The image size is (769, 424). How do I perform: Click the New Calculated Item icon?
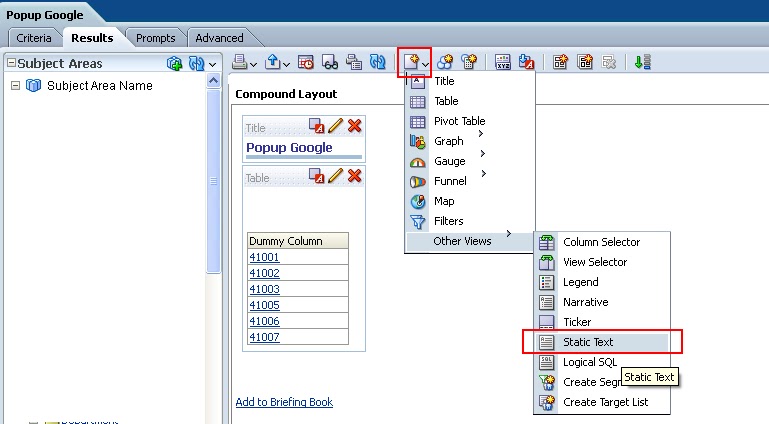tap(469, 62)
